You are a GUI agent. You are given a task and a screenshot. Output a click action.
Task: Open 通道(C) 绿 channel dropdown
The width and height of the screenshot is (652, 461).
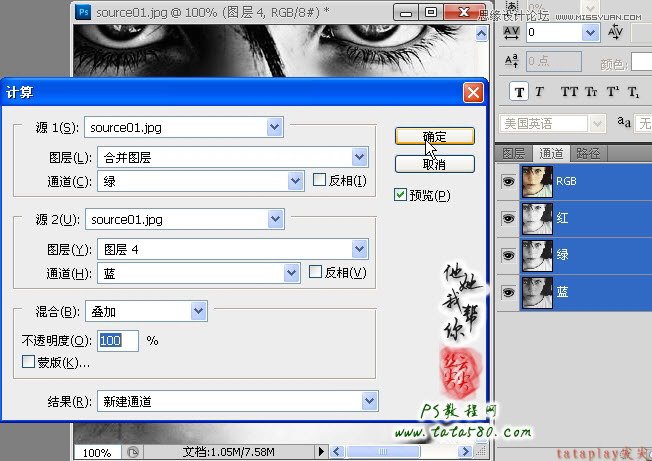[x=295, y=181]
